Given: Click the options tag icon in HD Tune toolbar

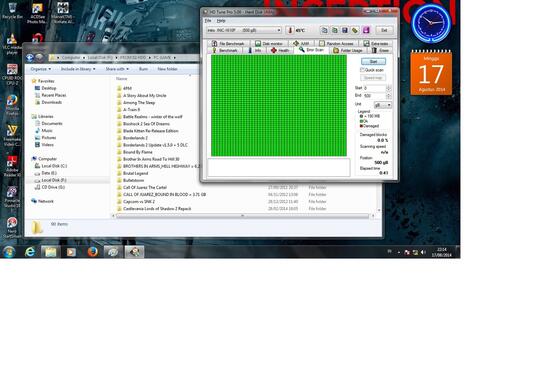Looking at the screenshot, I should click(x=355, y=30).
